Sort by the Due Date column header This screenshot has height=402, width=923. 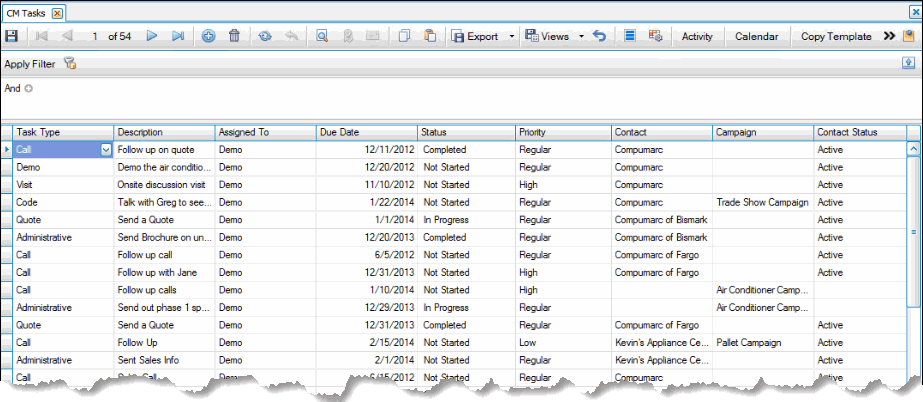pyautogui.click(x=365, y=132)
